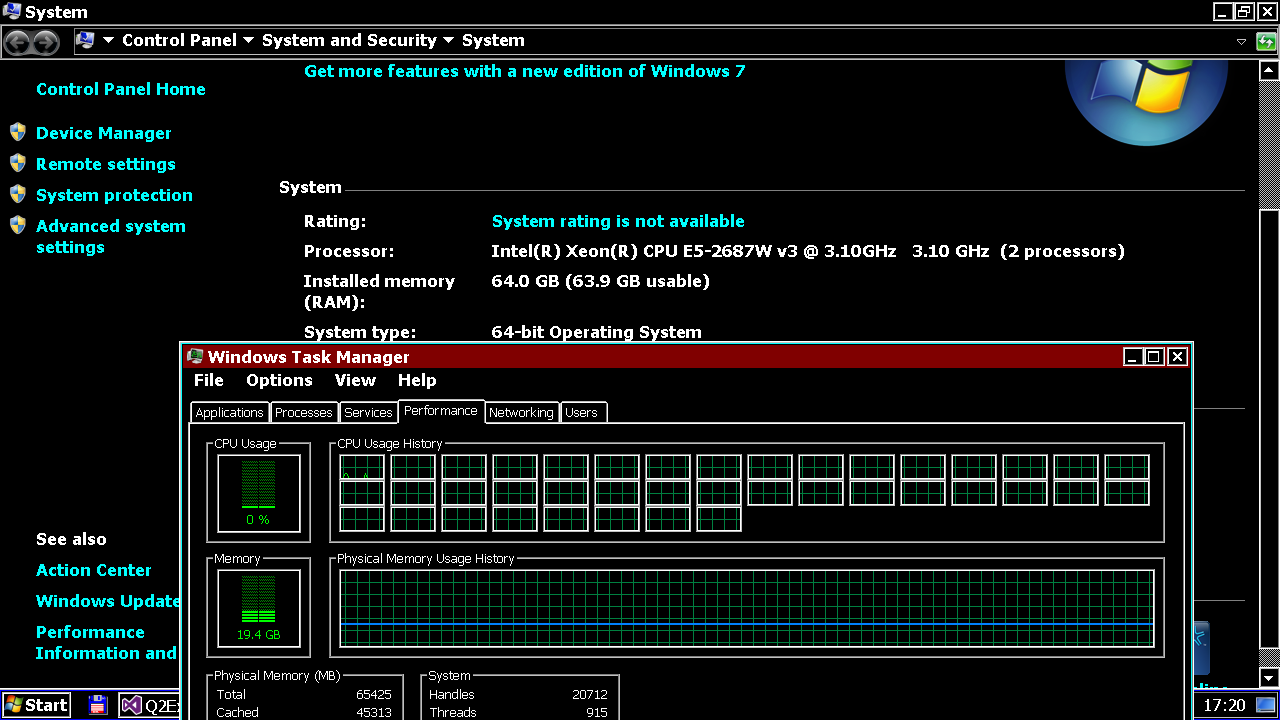Click the Start button on taskbar
This screenshot has height=720, width=1280.
(x=36, y=705)
